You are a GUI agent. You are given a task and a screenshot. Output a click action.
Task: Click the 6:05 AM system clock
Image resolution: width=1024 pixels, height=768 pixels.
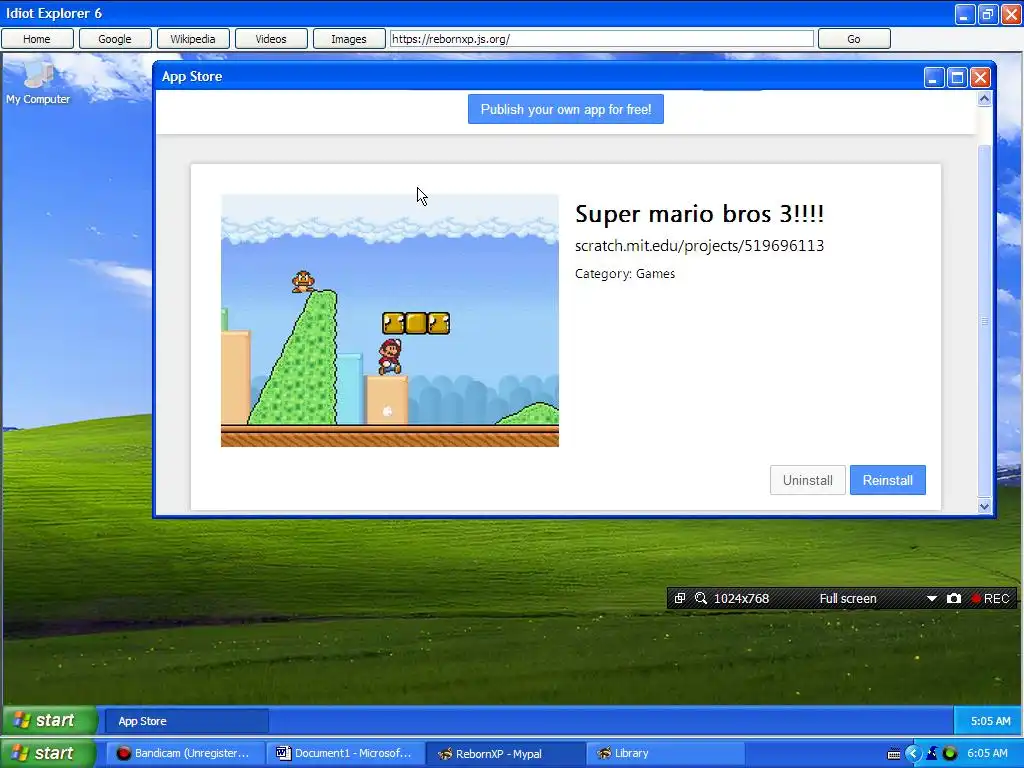pyautogui.click(x=987, y=753)
